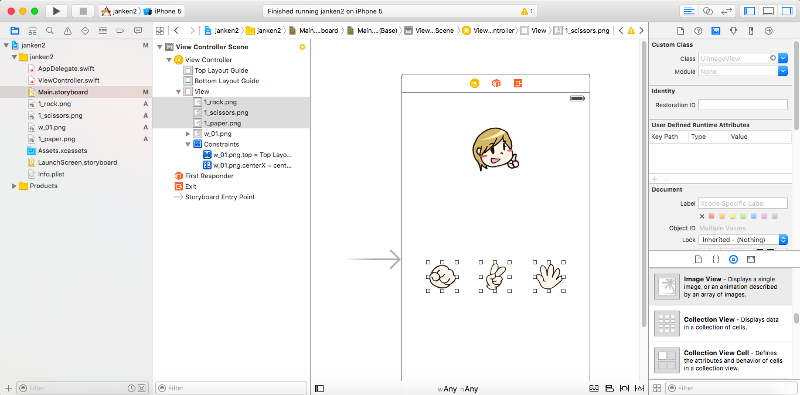Open the Symbol navigator tab
Screen dimensions: 800x395
32,31
